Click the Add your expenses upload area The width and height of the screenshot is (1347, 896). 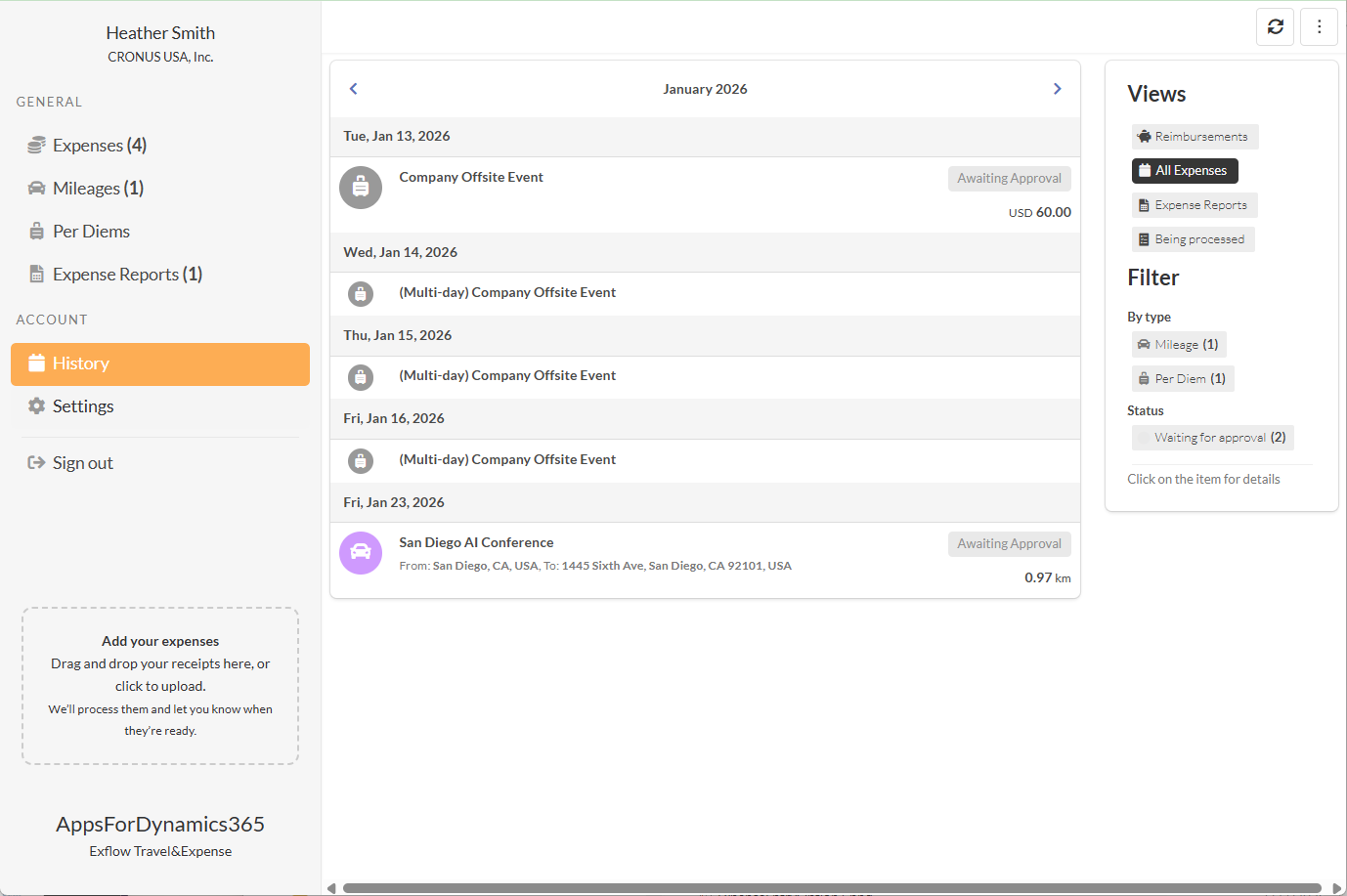pyautogui.click(x=160, y=686)
